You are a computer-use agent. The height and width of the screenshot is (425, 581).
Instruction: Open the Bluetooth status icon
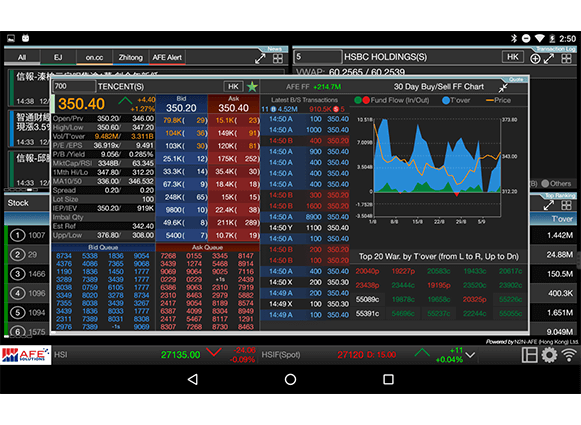[x=514, y=39]
